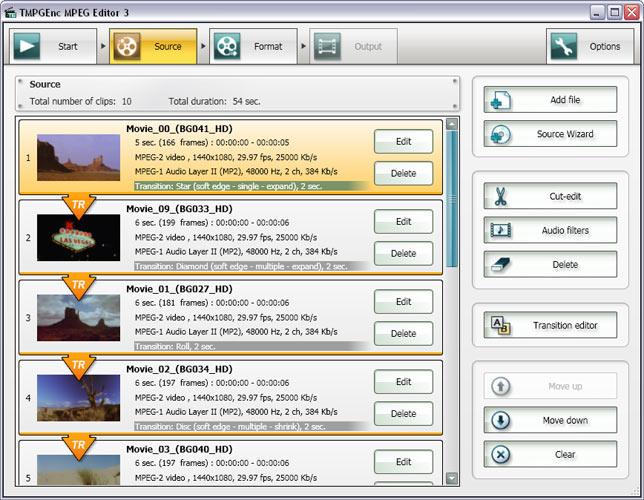
Task: Click the Clear X icon
Action: (501, 454)
